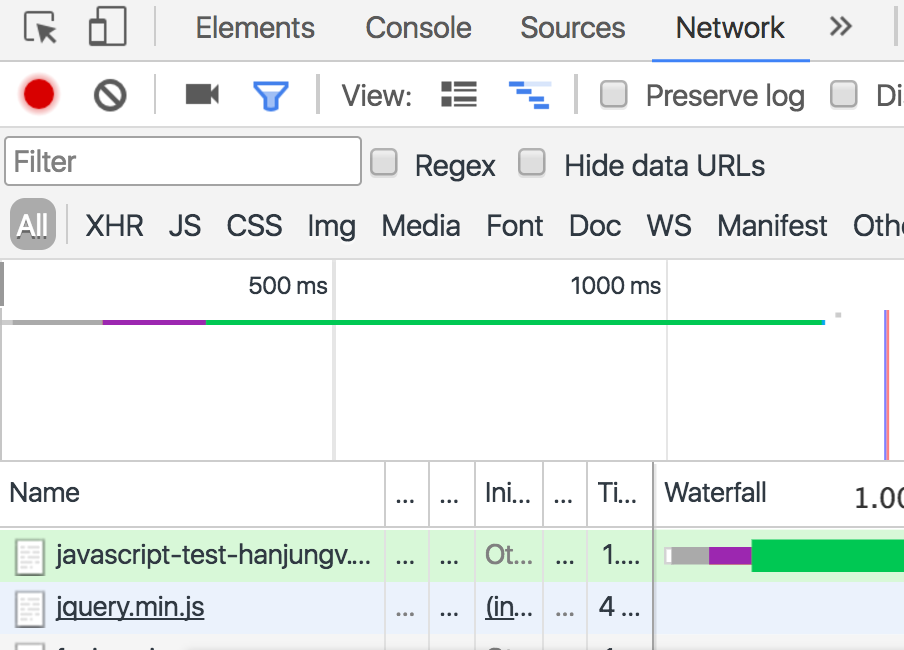Filter requests by Manifest
The width and height of the screenshot is (904, 650).
point(772,226)
